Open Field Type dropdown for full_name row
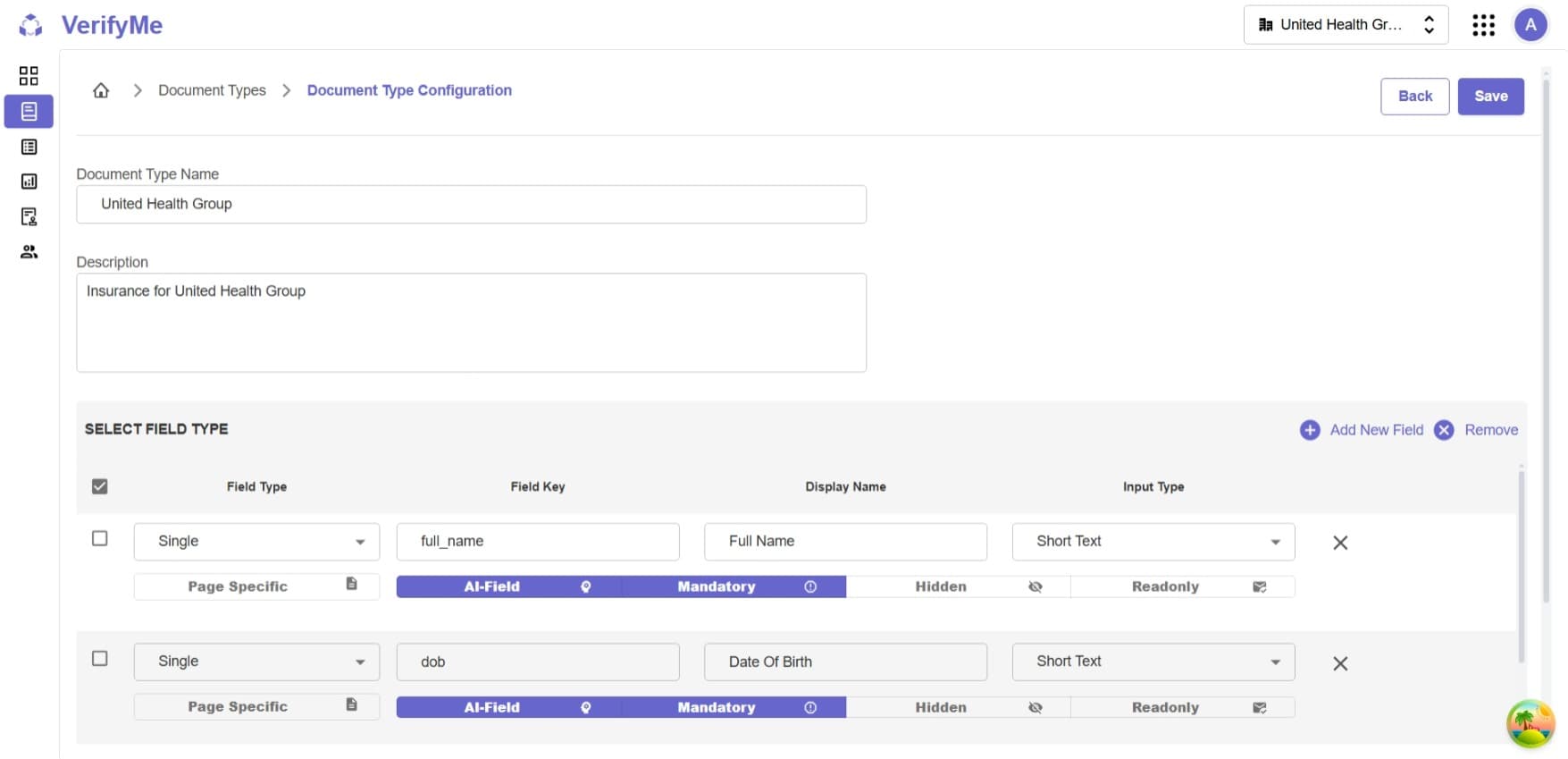Screen dimensions: 1568x759 pyautogui.click(x=256, y=542)
